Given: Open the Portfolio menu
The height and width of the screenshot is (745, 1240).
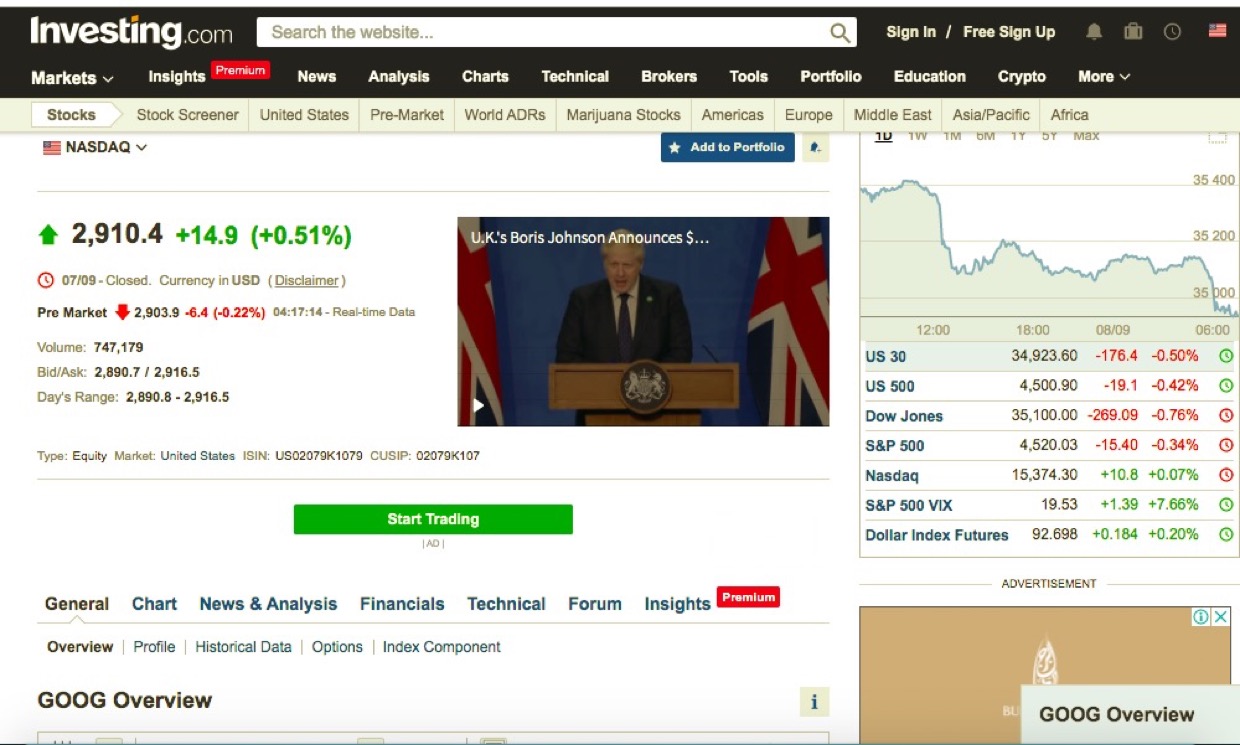Looking at the screenshot, I should click(830, 77).
